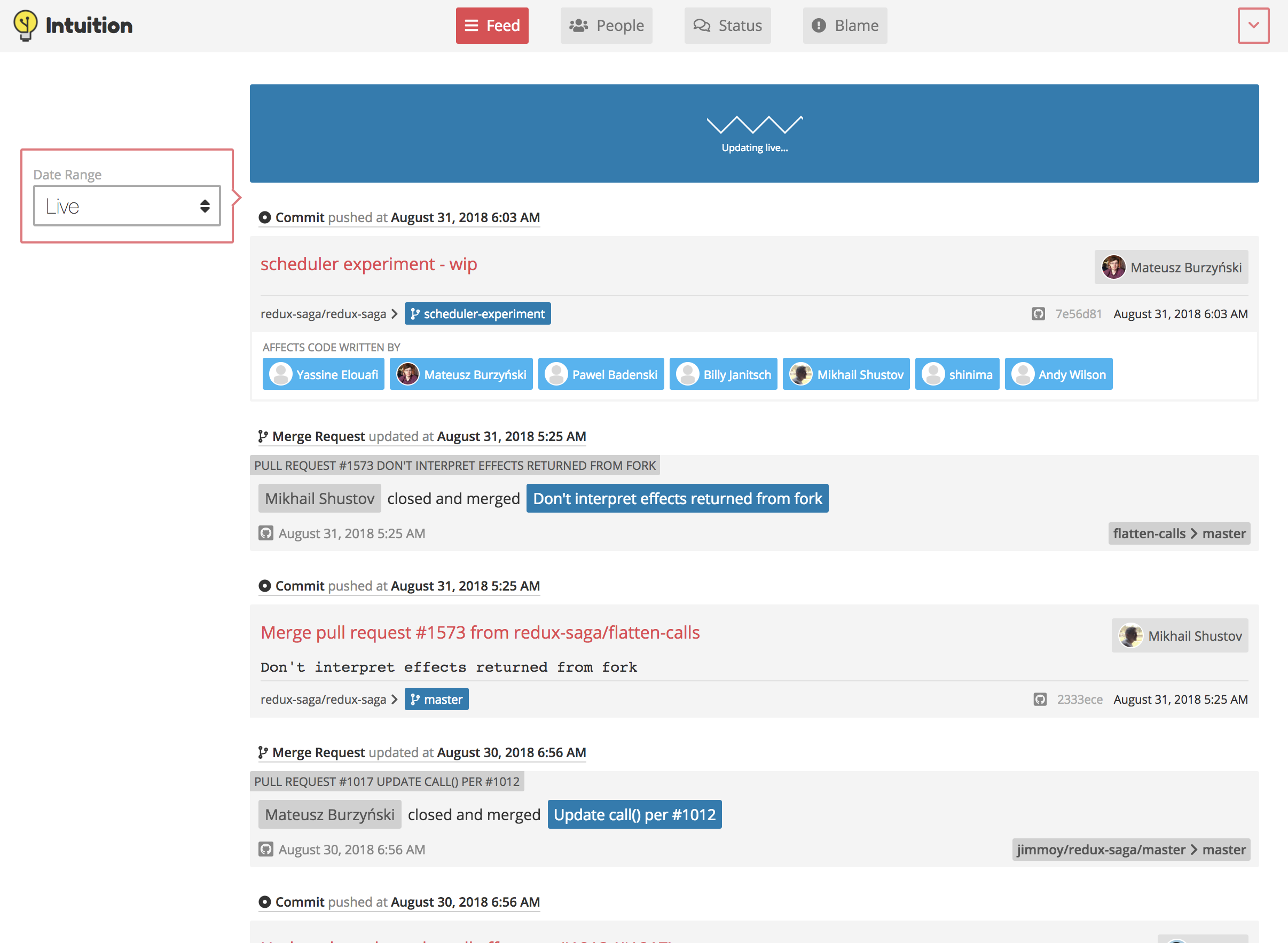Open the Blame tab
The width and height of the screenshot is (1288, 943).
pyautogui.click(x=844, y=26)
